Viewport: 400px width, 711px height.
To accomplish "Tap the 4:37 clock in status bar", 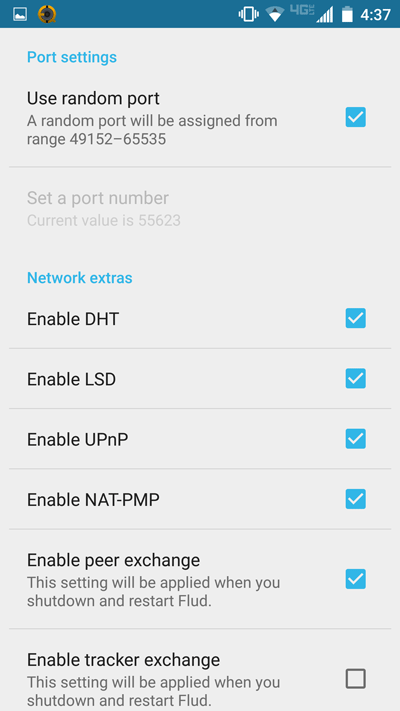I will coord(375,15).
